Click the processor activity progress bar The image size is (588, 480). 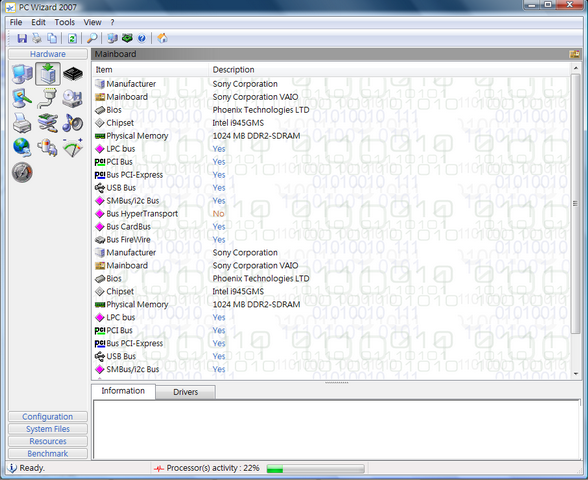[315, 469]
